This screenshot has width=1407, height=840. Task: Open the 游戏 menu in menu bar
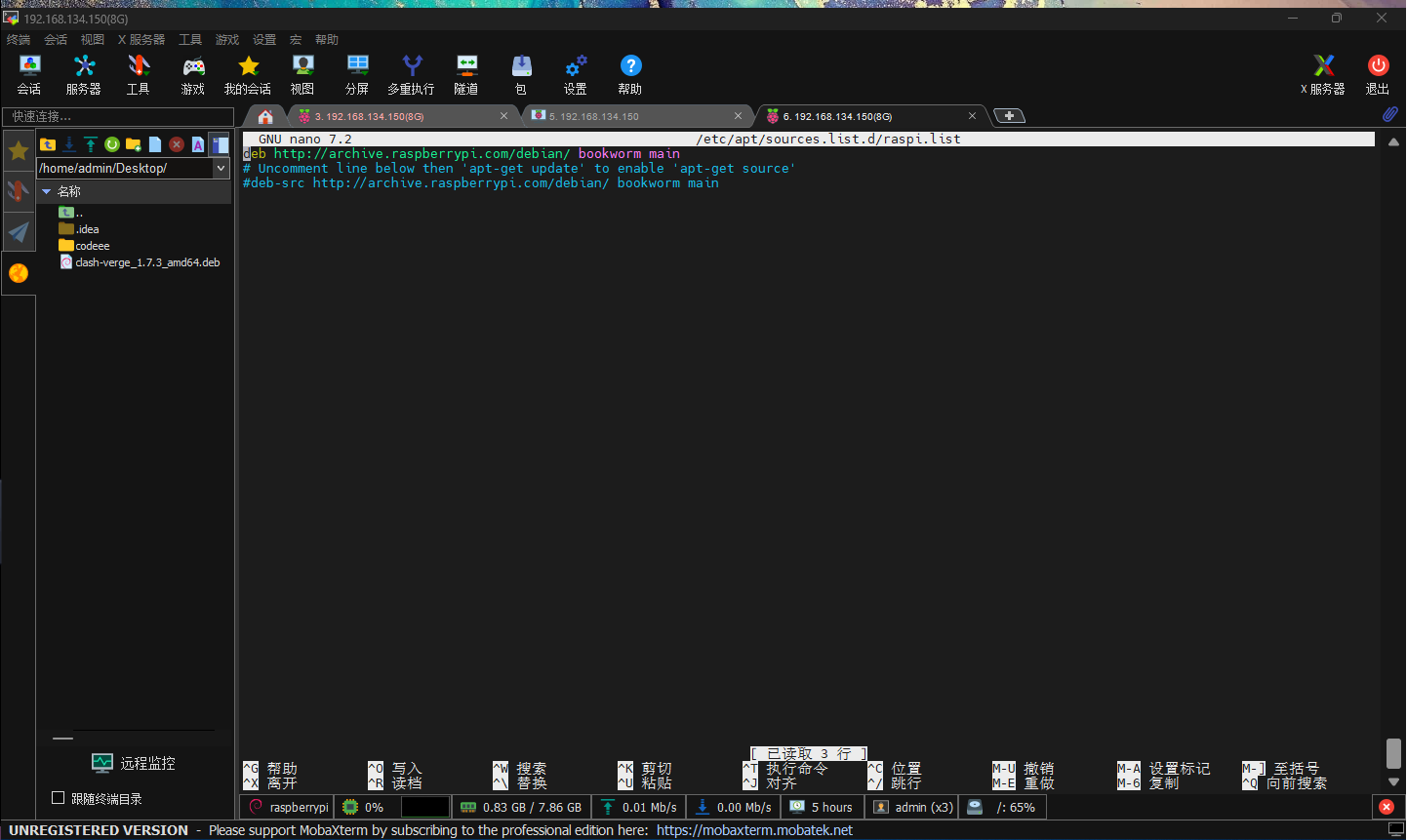click(227, 40)
